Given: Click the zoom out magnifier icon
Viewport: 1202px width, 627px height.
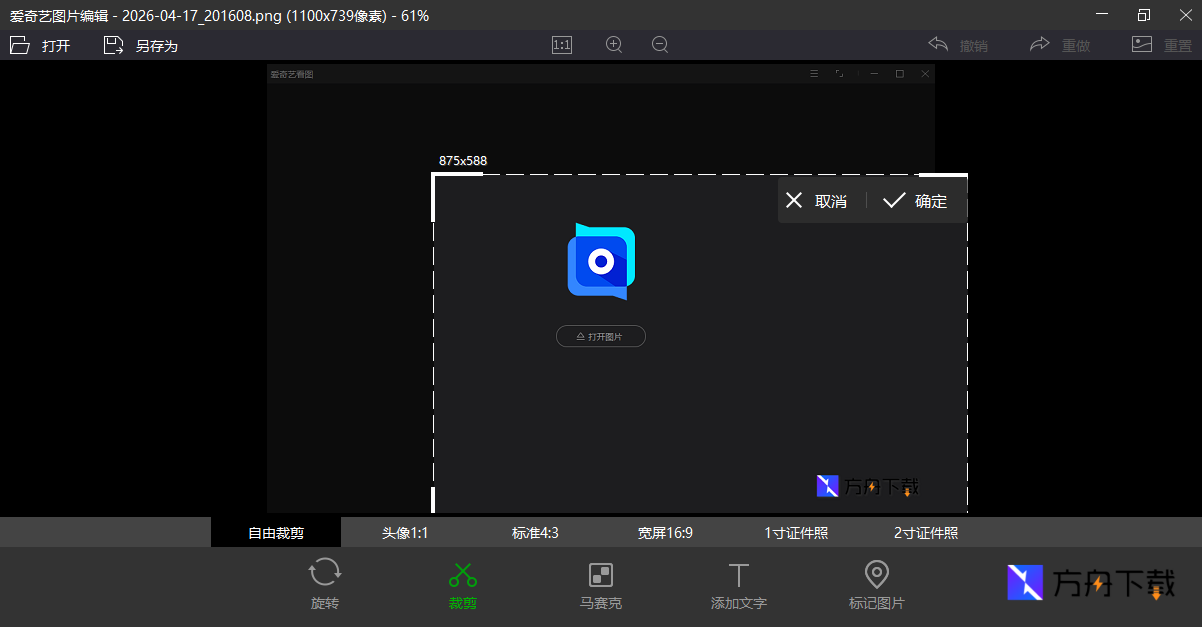Looking at the screenshot, I should (x=660, y=45).
